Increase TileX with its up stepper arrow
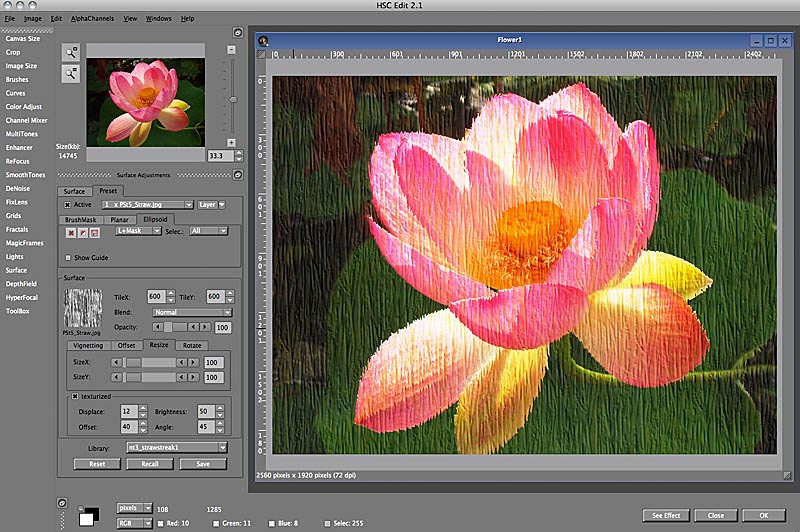This screenshot has width=800, height=532. click(x=171, y=293)
